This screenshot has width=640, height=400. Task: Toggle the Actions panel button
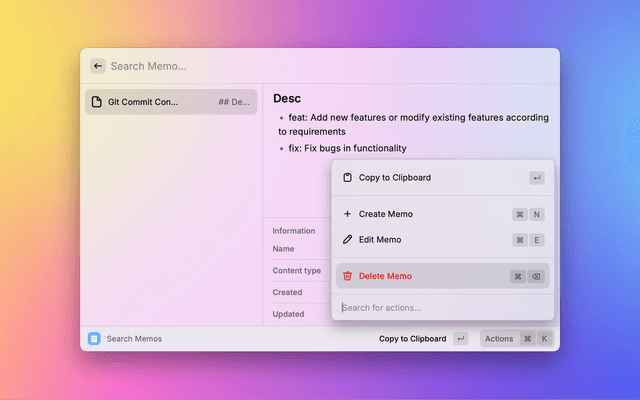point(499,339)
